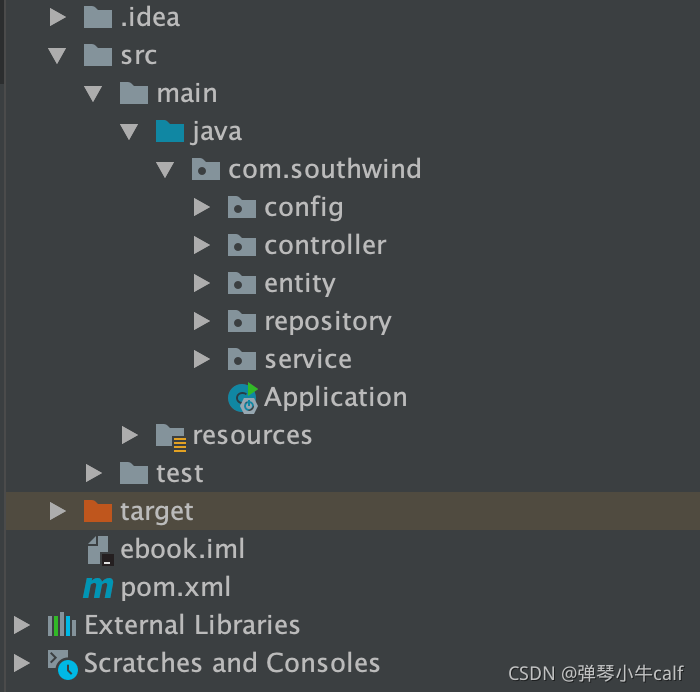
Task: Click the resources folder icon
Action: click(x=171, y=436)
